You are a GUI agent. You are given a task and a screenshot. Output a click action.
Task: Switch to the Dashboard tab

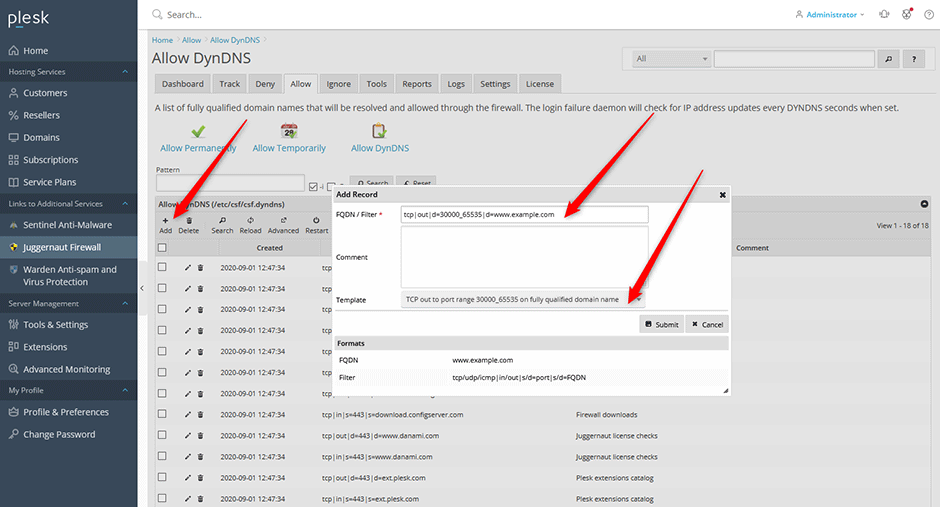point(183,84)
